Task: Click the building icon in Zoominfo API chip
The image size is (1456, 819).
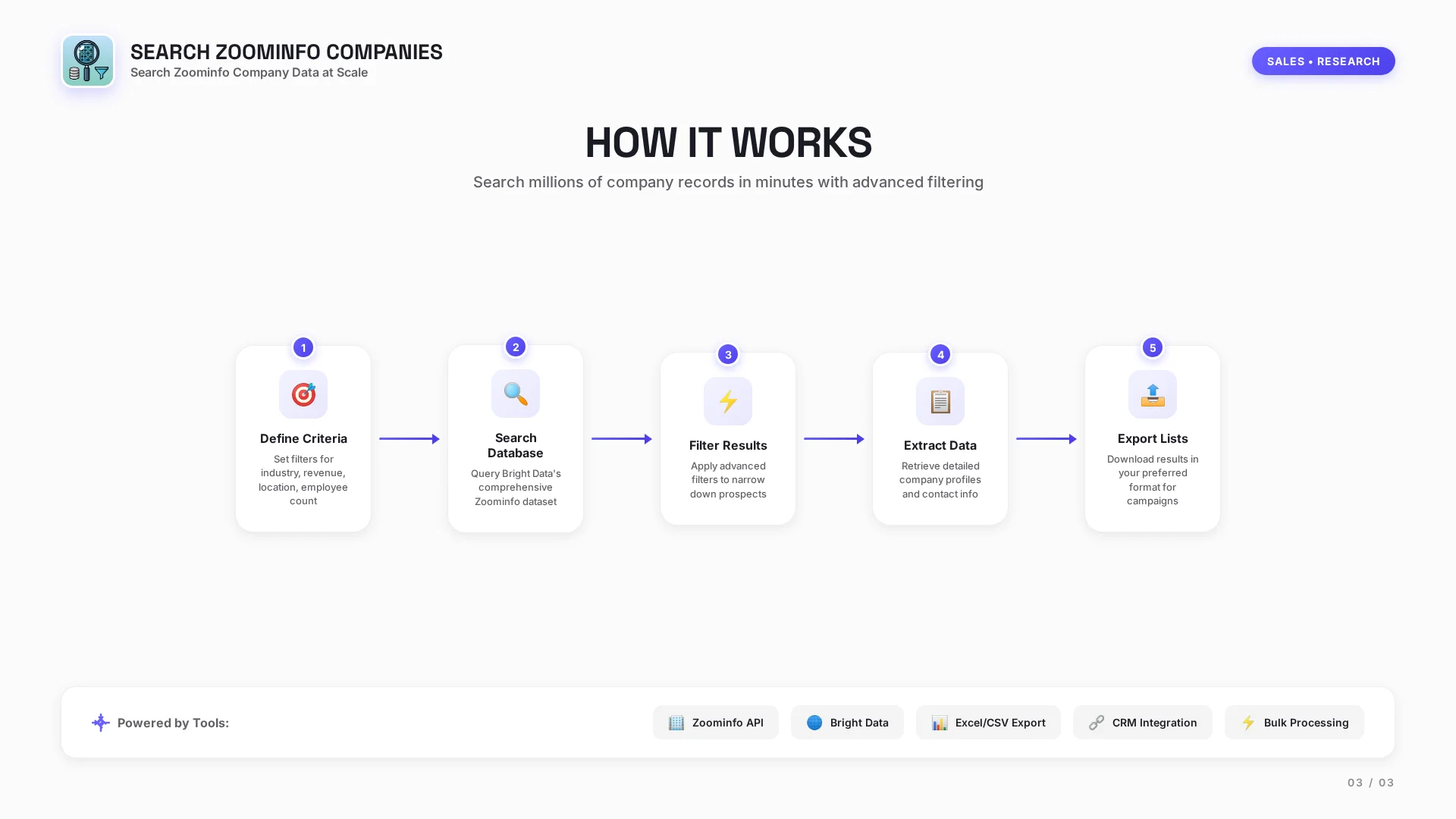Action: pyautogui.click(x=676, y=723)
